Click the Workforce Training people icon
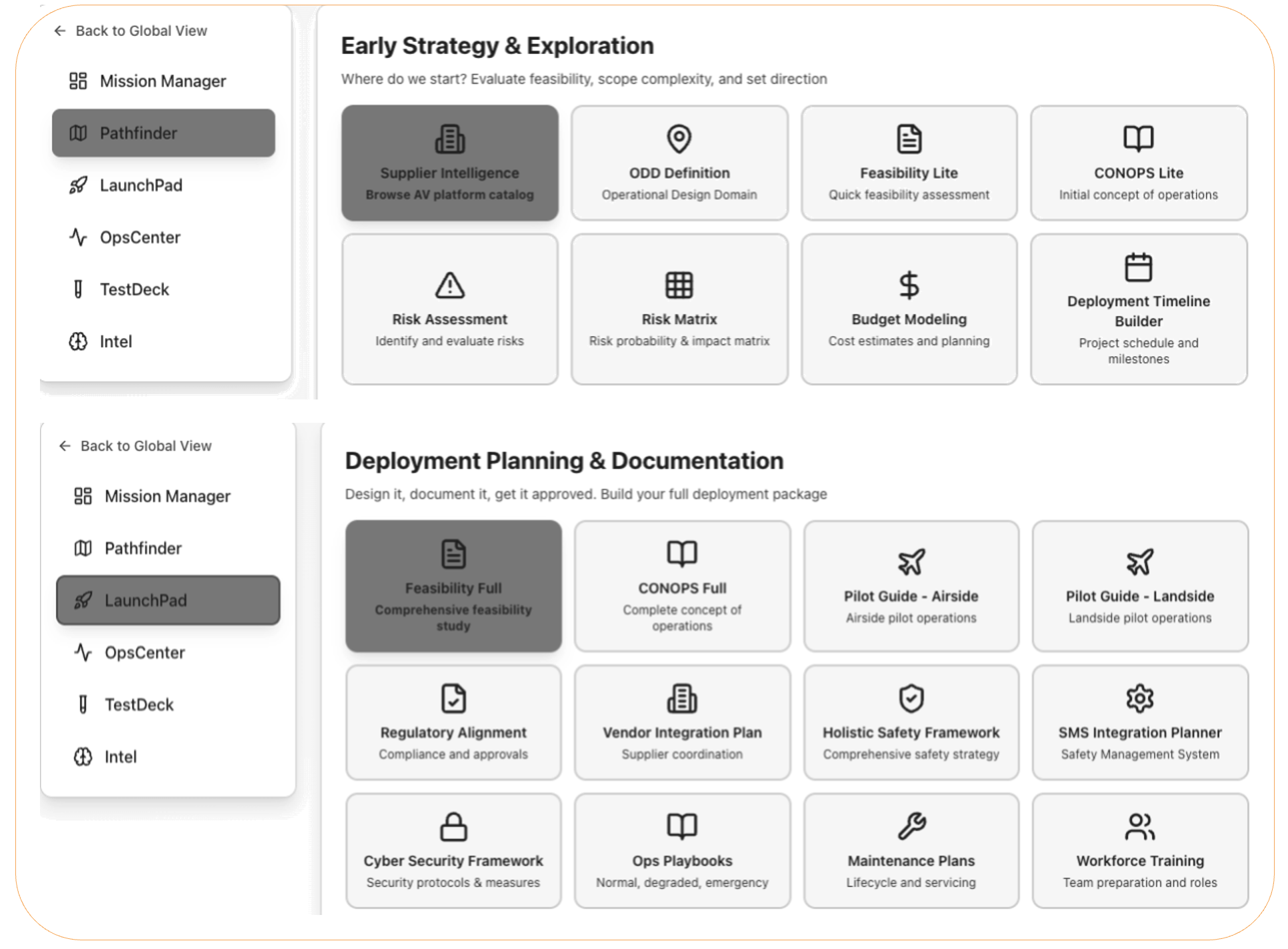Viewport: 1288px width, 949px height. click(x=1139, y=826)
